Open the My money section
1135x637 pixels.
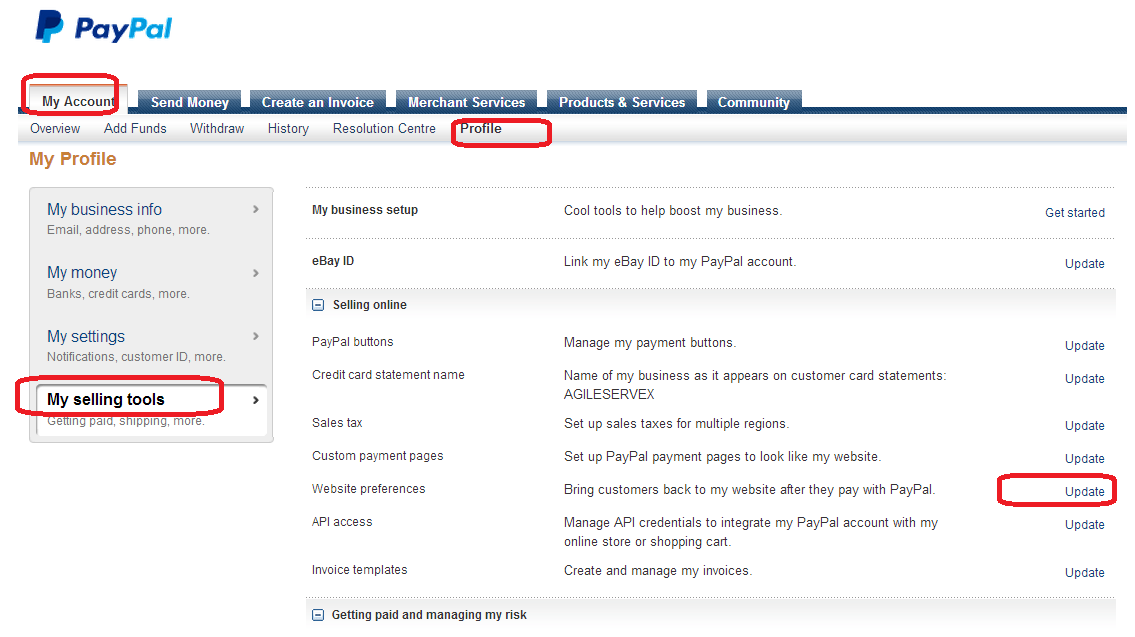point(82,272)
